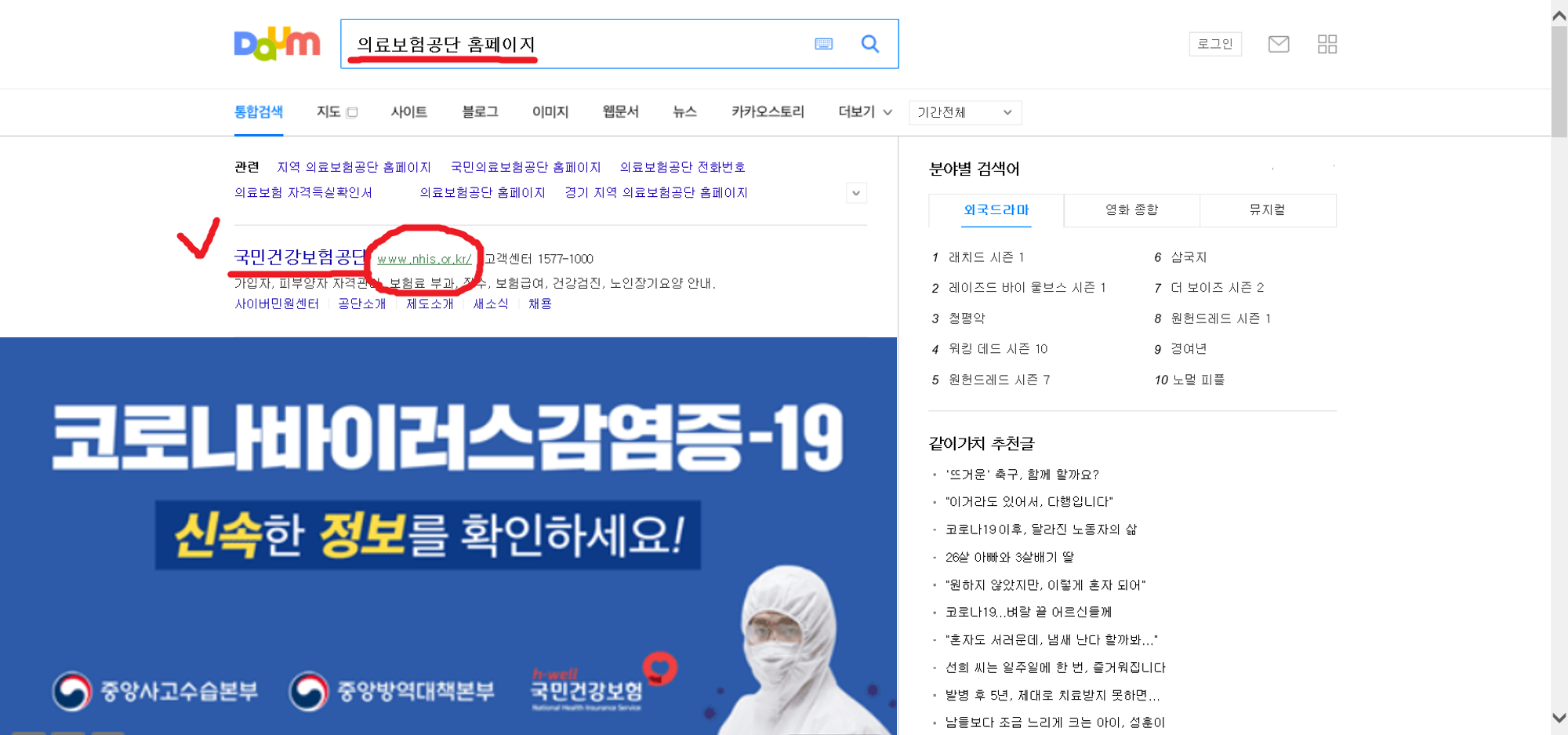The width and height of the screenshot is (1568, 735).
Task: Select the 이미지 tab
Action: tap(550, 112)
